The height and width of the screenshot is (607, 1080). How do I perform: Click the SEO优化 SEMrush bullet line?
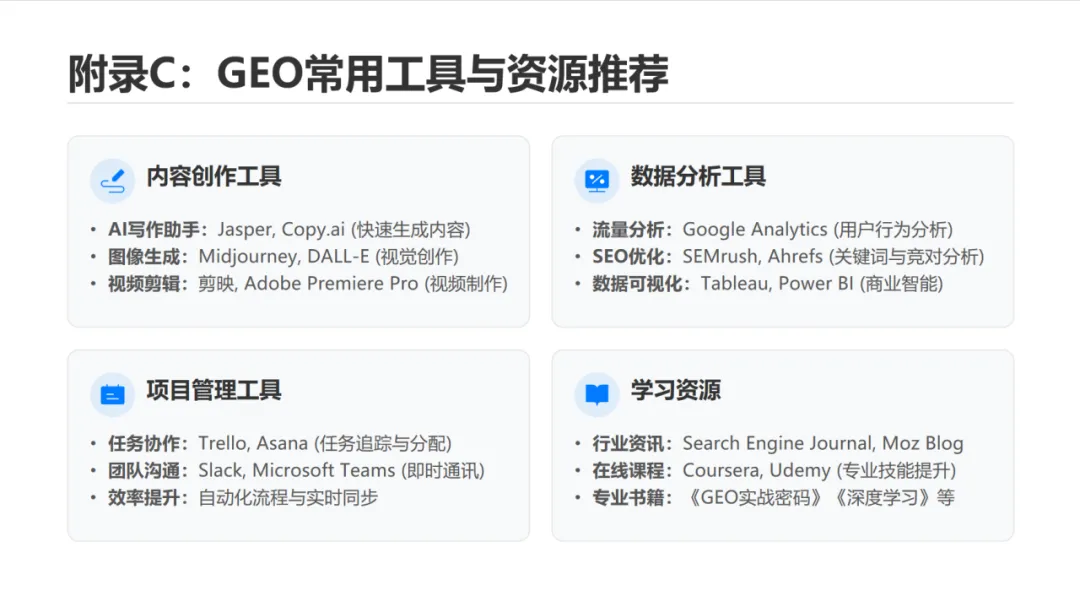(x=788, y=257)
